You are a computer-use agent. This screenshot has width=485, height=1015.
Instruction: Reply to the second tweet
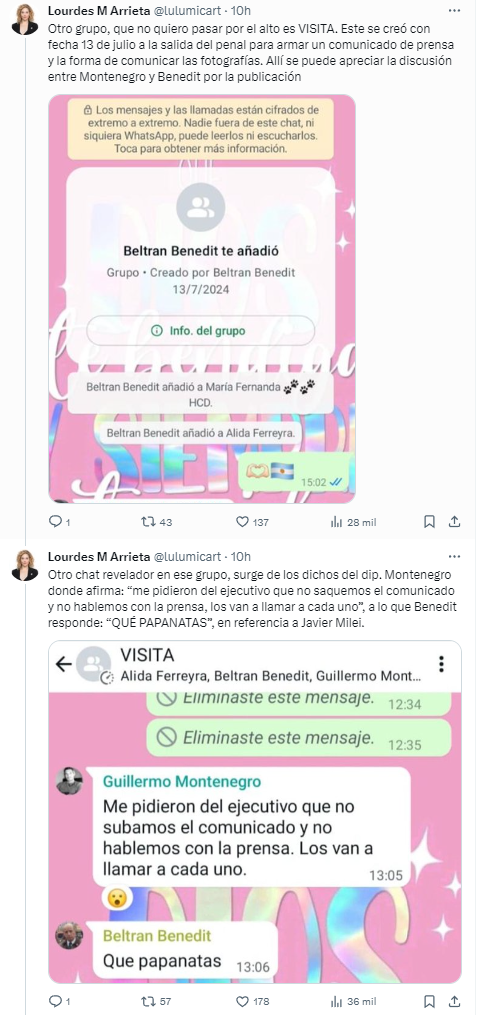(59, 1001)
